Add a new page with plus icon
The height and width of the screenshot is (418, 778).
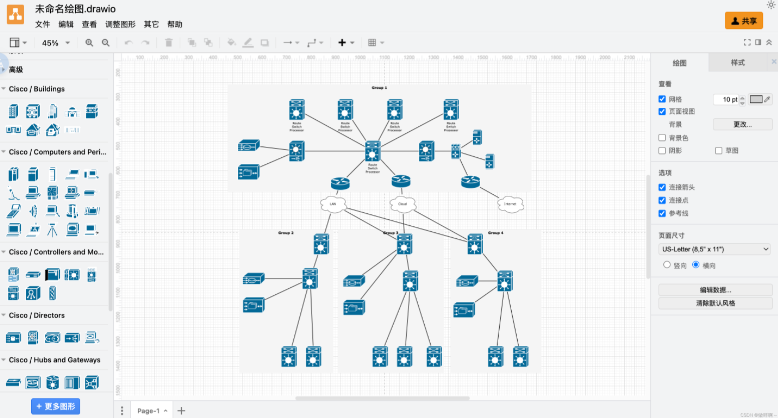[181, 410]
